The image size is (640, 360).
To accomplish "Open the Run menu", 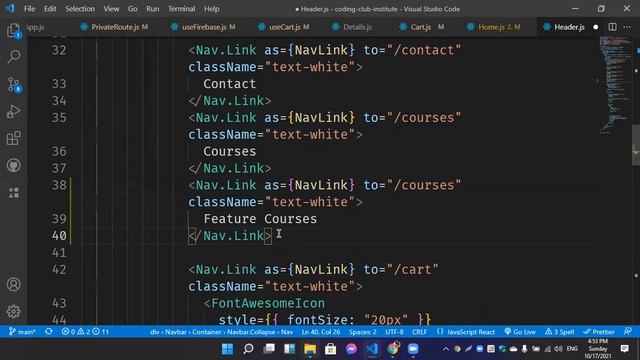I will [153, 9].
